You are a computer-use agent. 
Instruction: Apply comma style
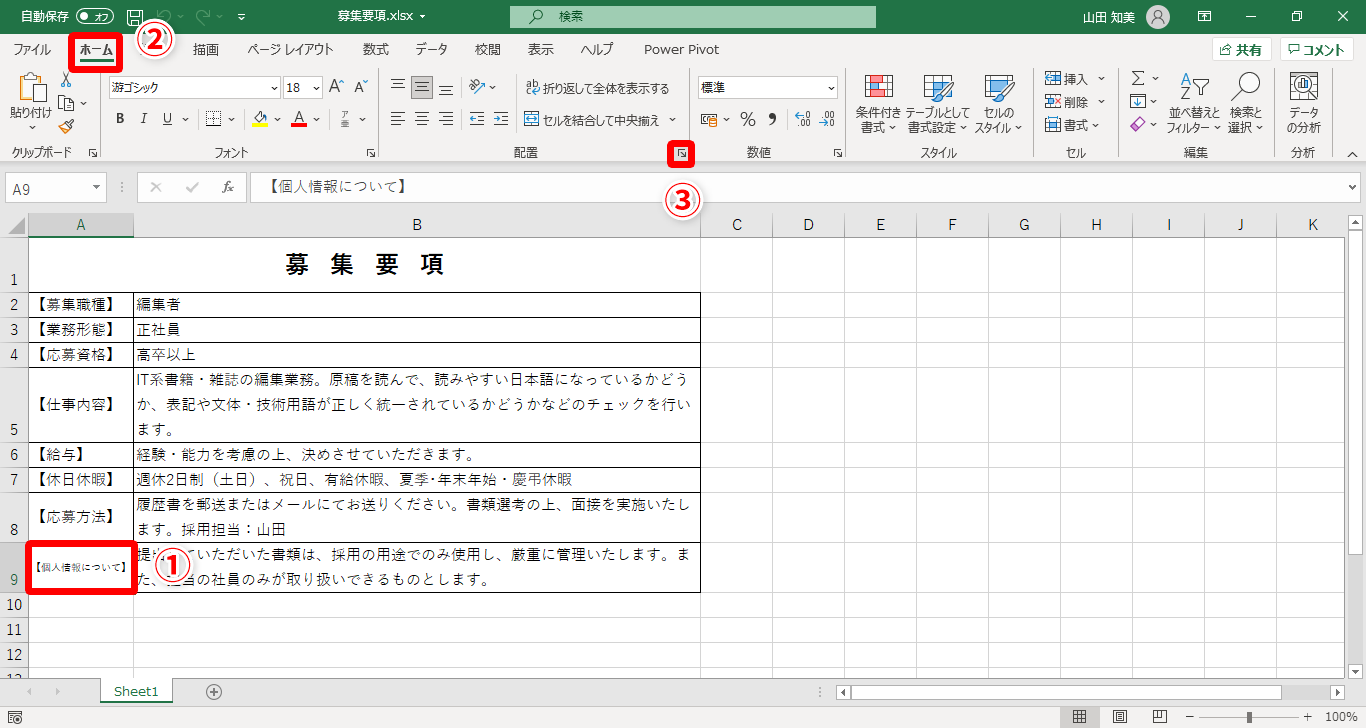coord(772,120)
